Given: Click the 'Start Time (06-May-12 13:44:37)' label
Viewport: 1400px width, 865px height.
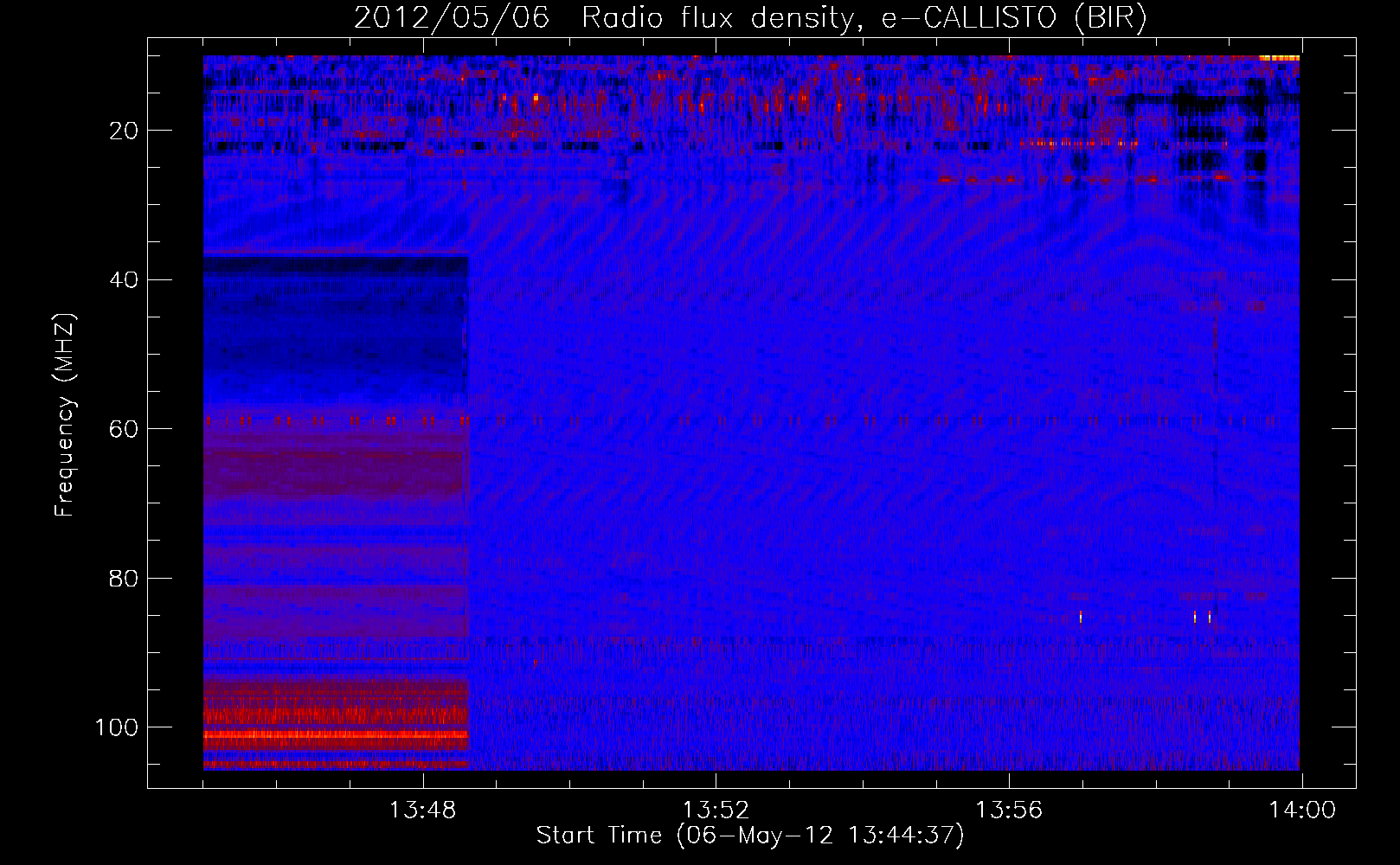Looking at the screenshot, I should (x=750, y=836).
